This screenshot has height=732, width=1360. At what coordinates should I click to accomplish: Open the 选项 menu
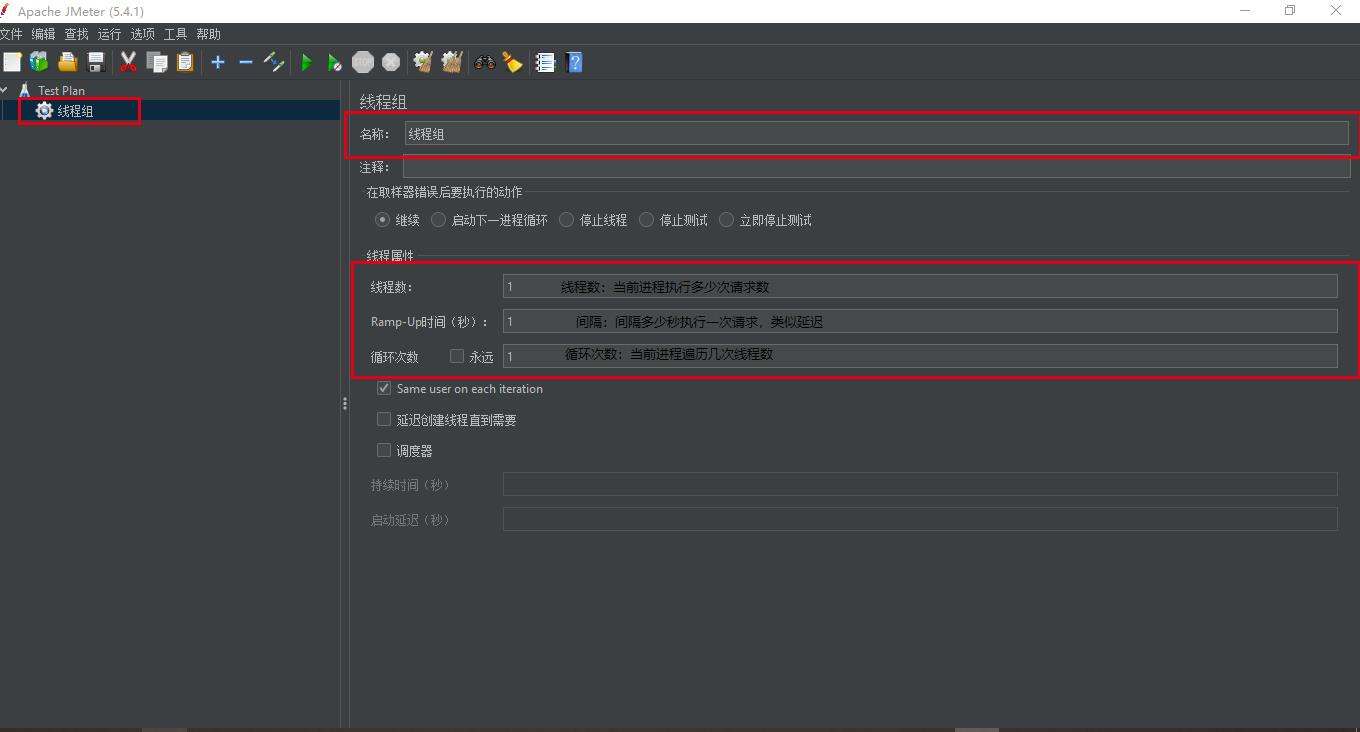click(142, 34)
